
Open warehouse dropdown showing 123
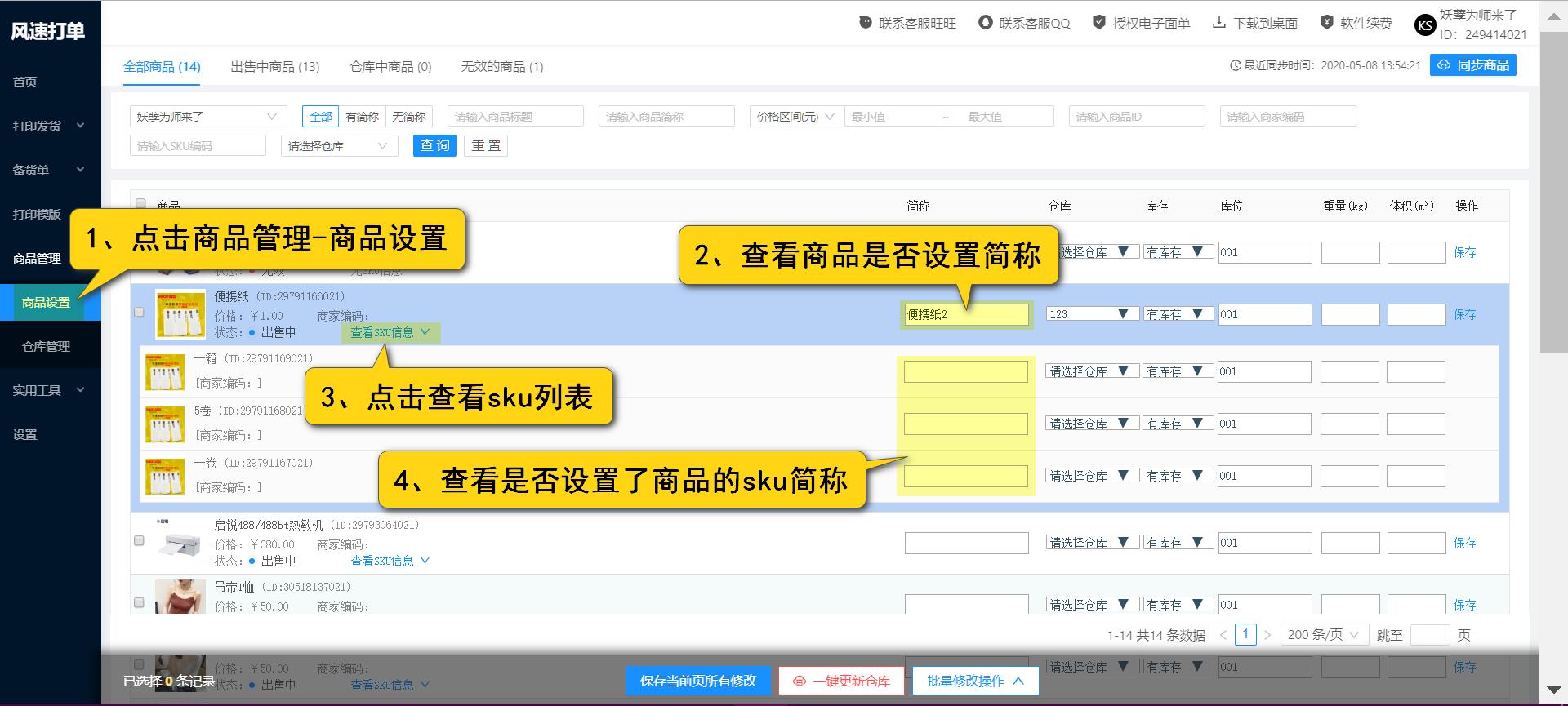pos(1092,314)
